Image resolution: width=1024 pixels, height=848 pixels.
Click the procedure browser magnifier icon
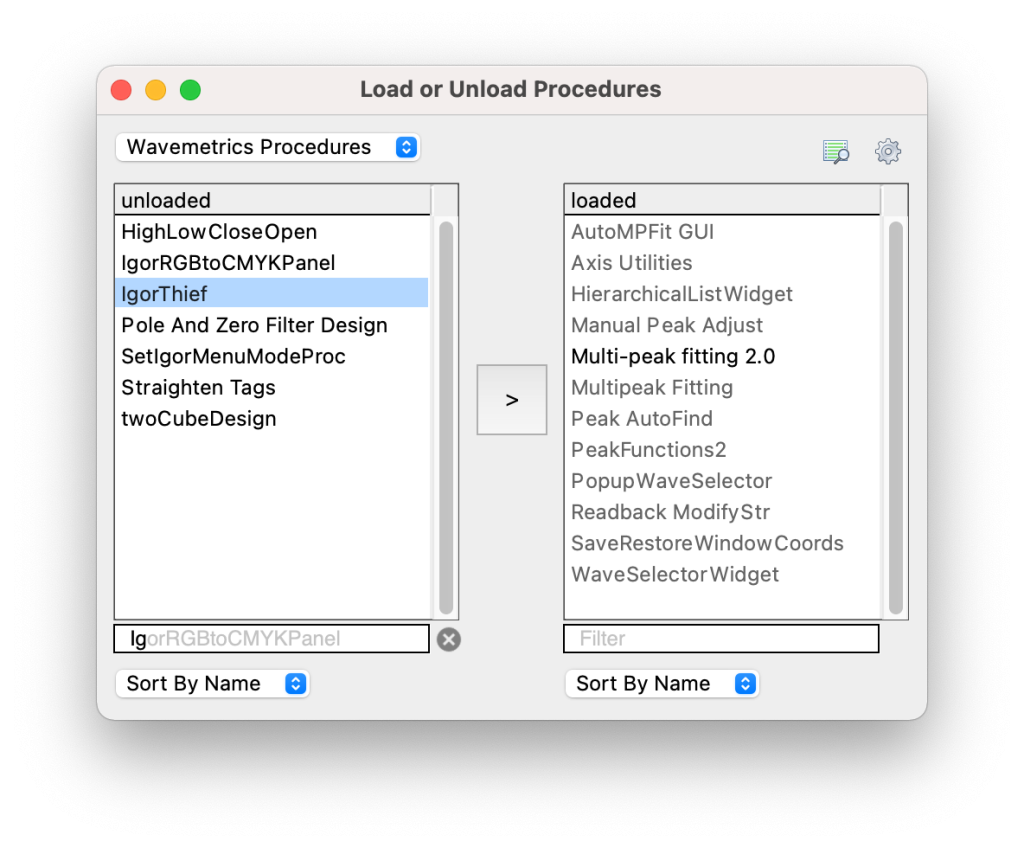[x=836, y=152]
